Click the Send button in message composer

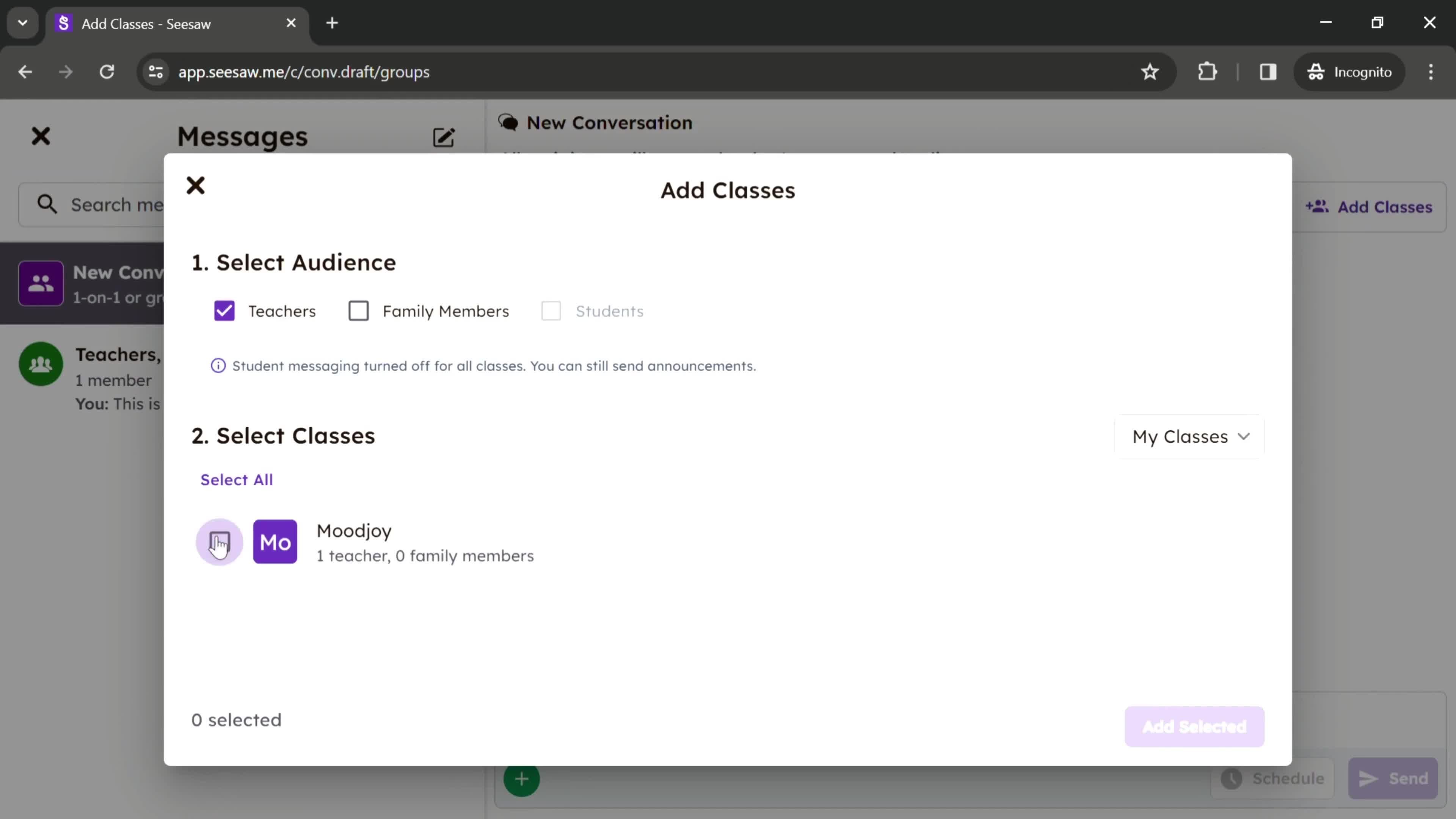click(1396, 778)
